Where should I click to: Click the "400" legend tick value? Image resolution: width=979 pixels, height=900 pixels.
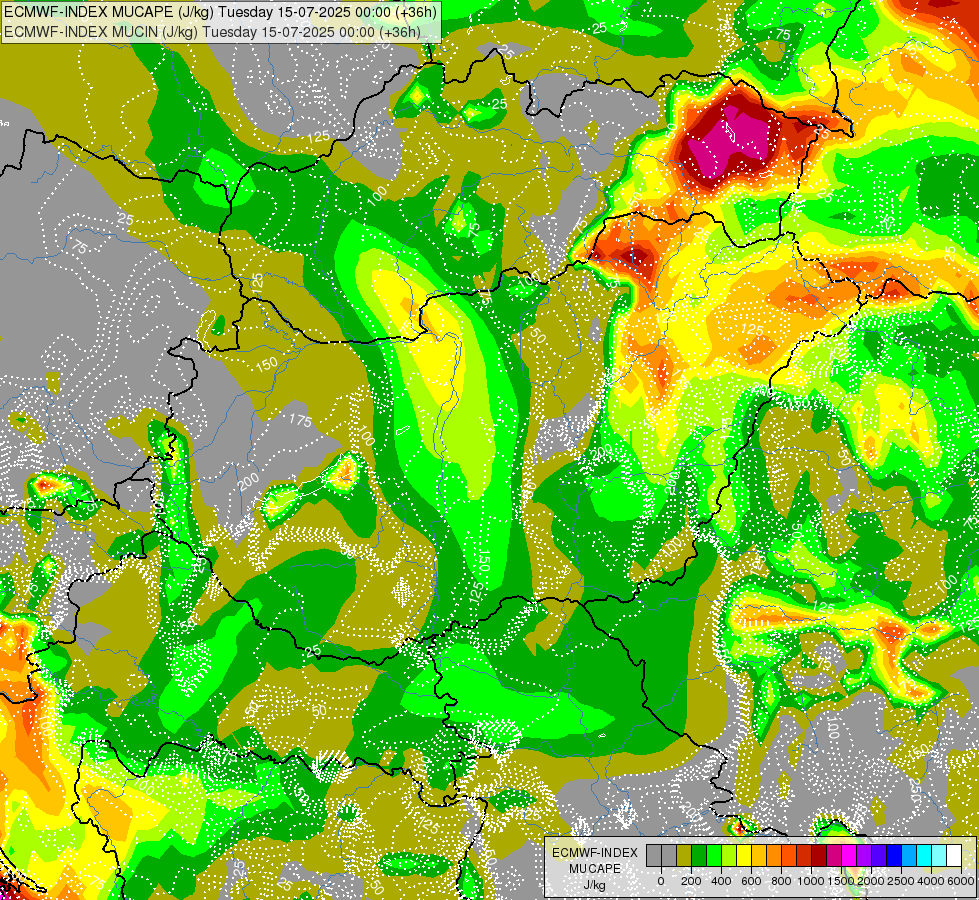click(x=721, y=881)
